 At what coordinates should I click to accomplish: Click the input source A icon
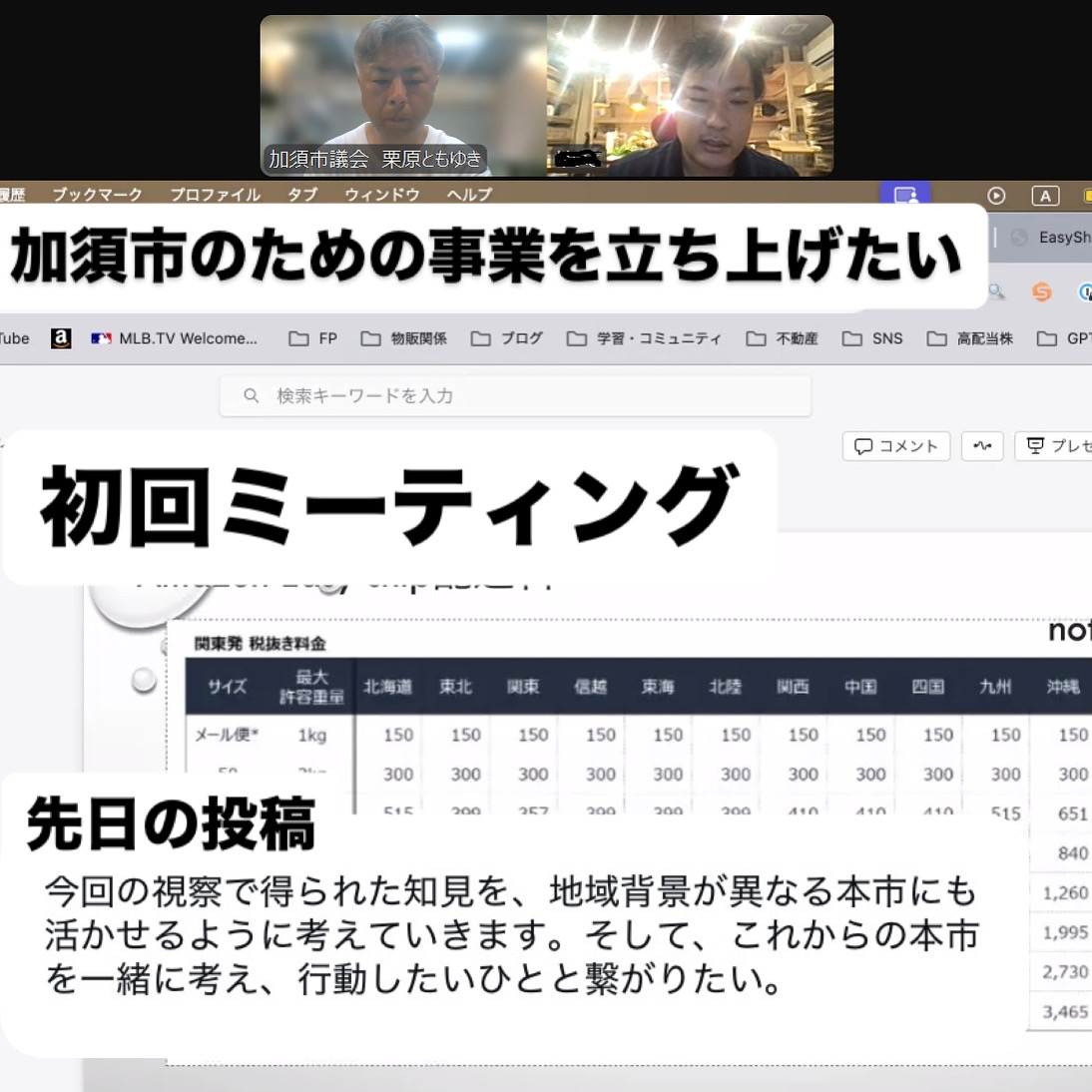tap(1045, 196)
